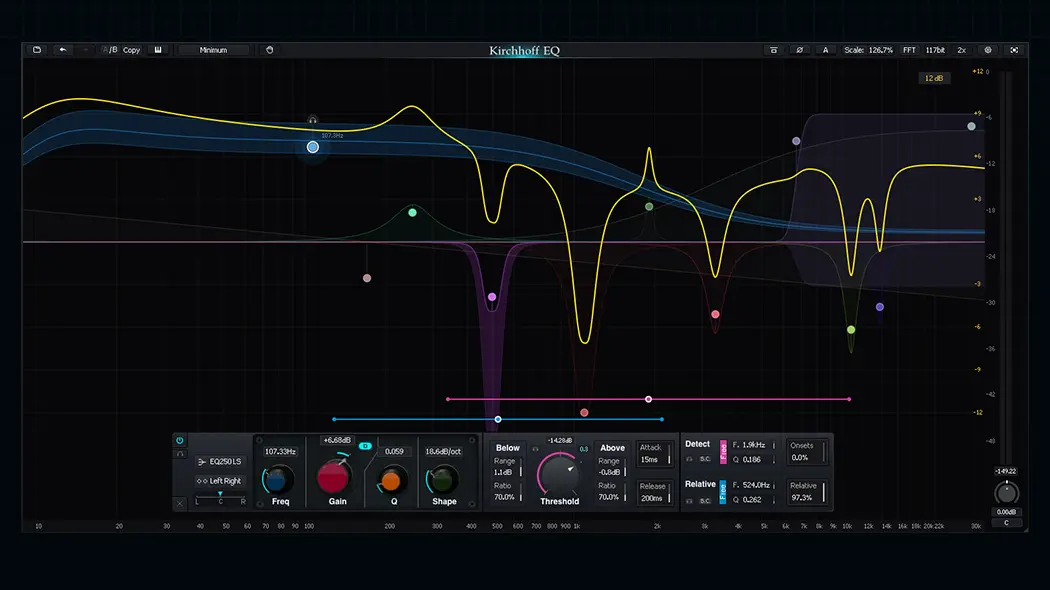The width and height of the screenshot is (1050, 590).
Task: Click the Attack 15ms field
Action: click(x=654, y=453)
